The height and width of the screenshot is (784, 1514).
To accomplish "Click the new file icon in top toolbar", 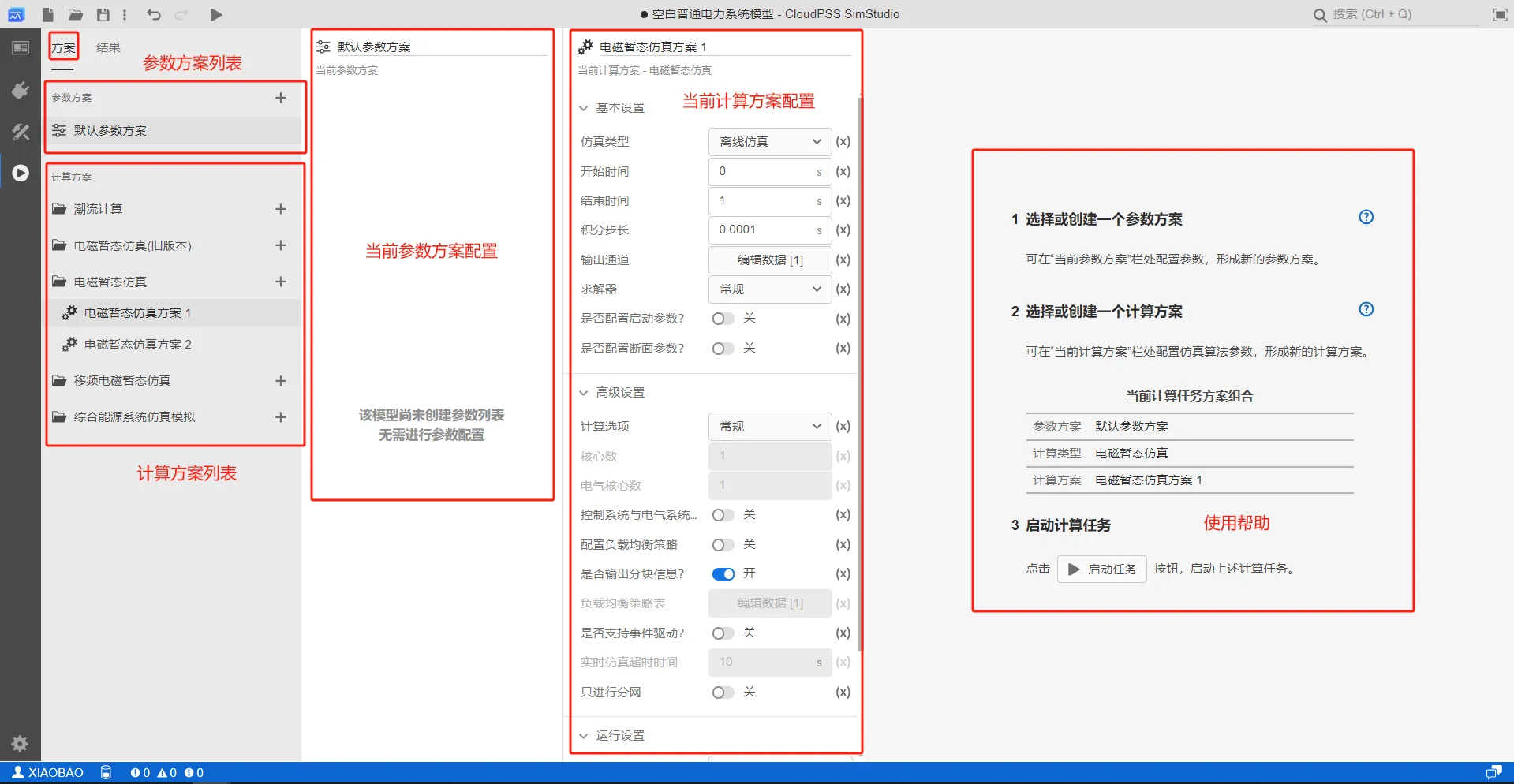I will tap(48, 14).
